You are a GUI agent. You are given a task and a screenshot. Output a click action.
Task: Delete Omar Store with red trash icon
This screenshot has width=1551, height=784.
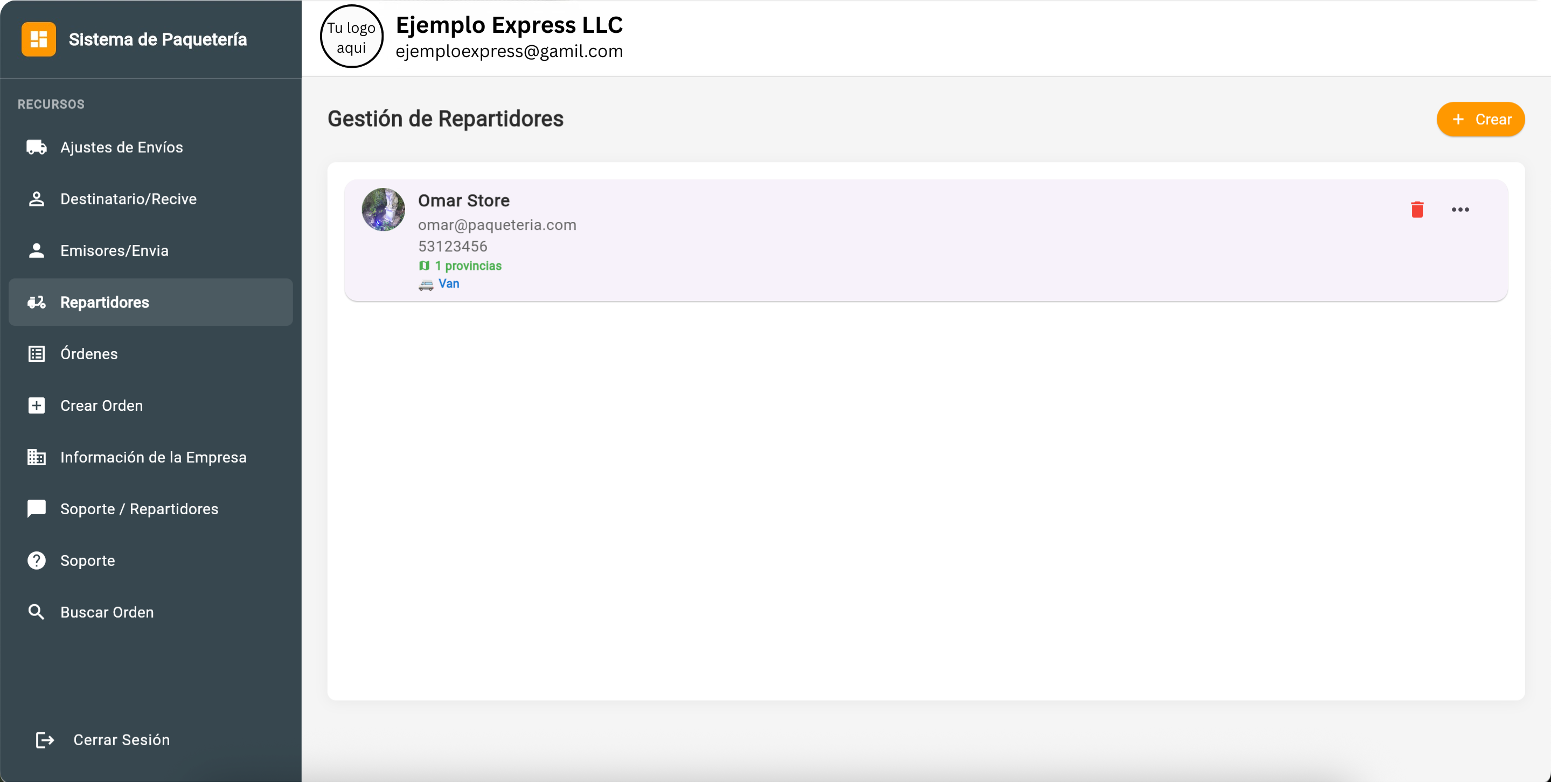pyautogui.click(x=1417, y=209)
